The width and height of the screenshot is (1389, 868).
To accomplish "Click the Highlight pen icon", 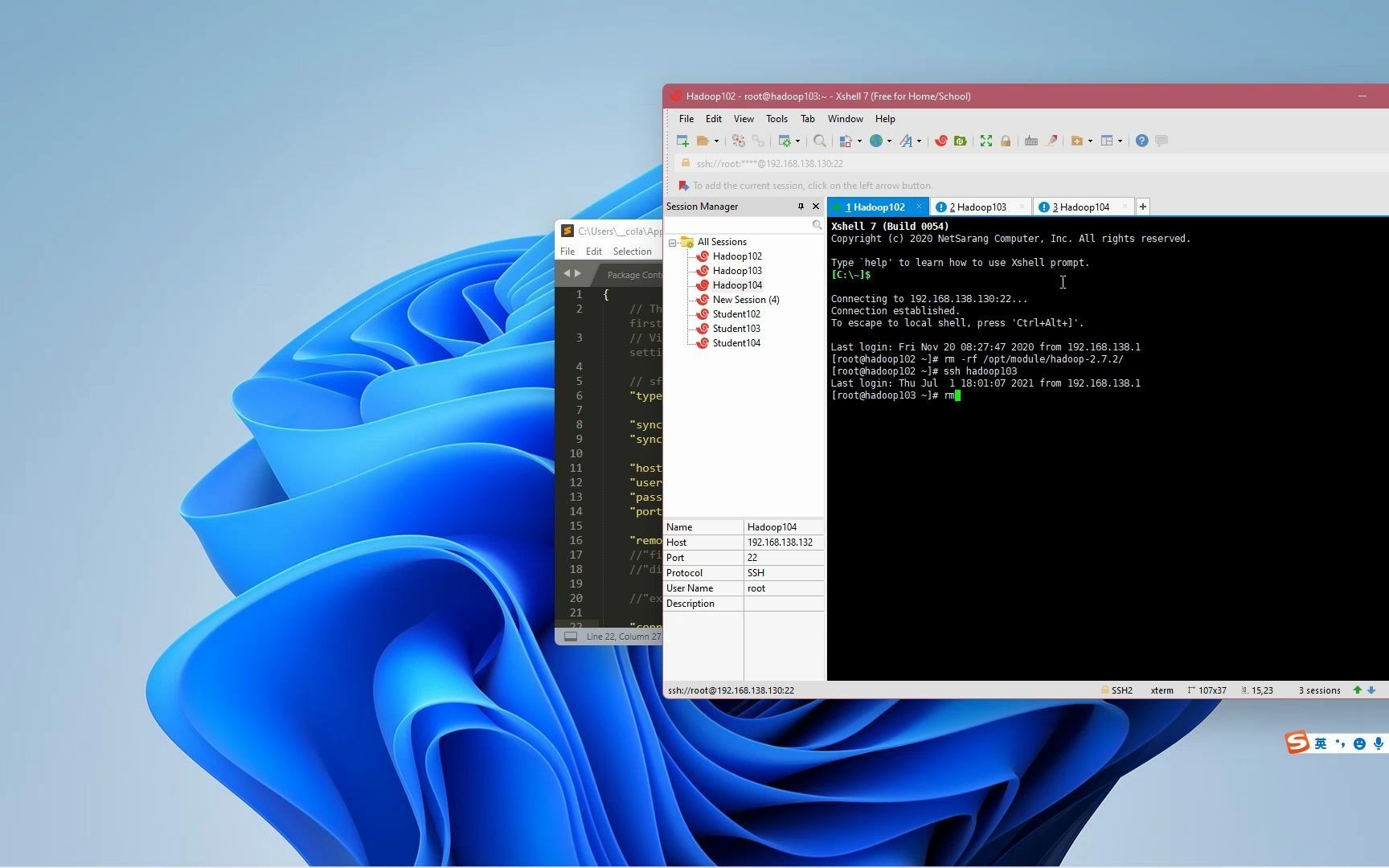I will (1051, 141).
